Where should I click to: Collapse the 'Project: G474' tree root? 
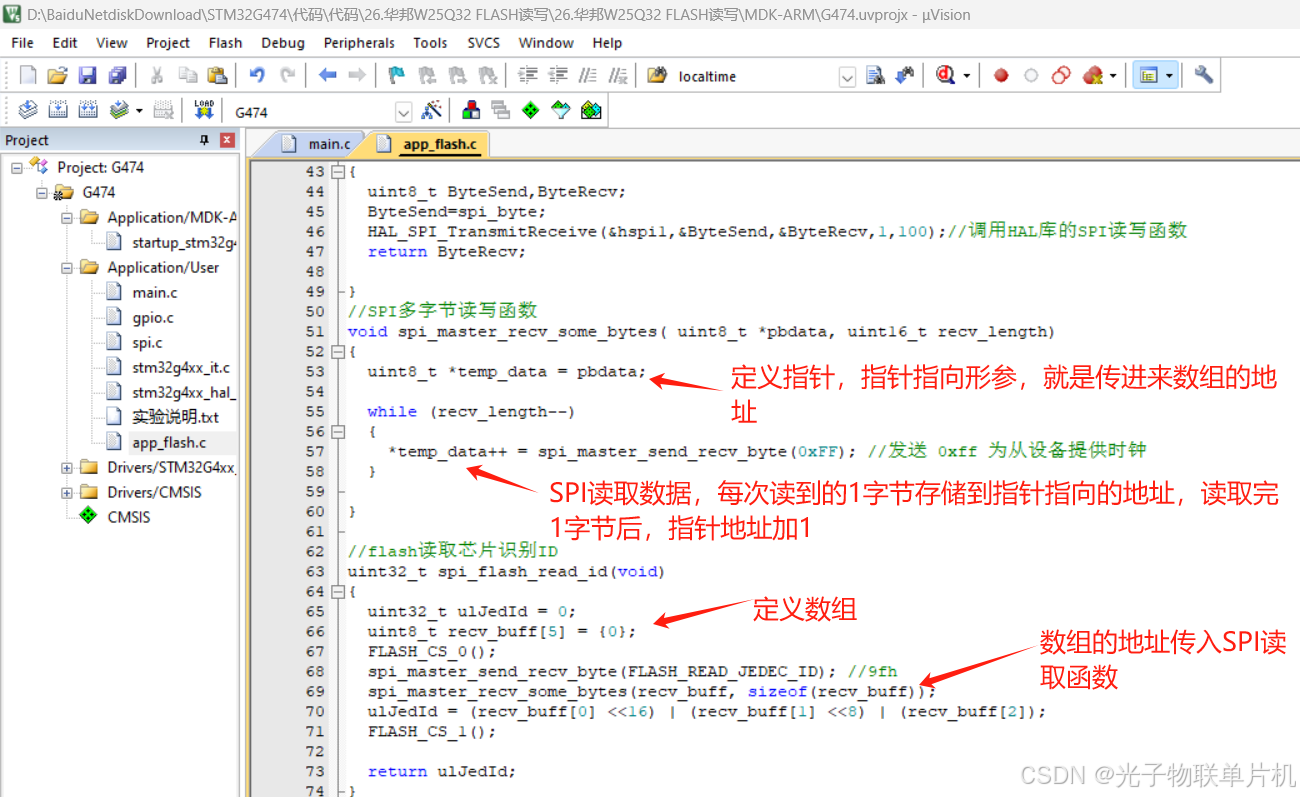pos(17,168)
